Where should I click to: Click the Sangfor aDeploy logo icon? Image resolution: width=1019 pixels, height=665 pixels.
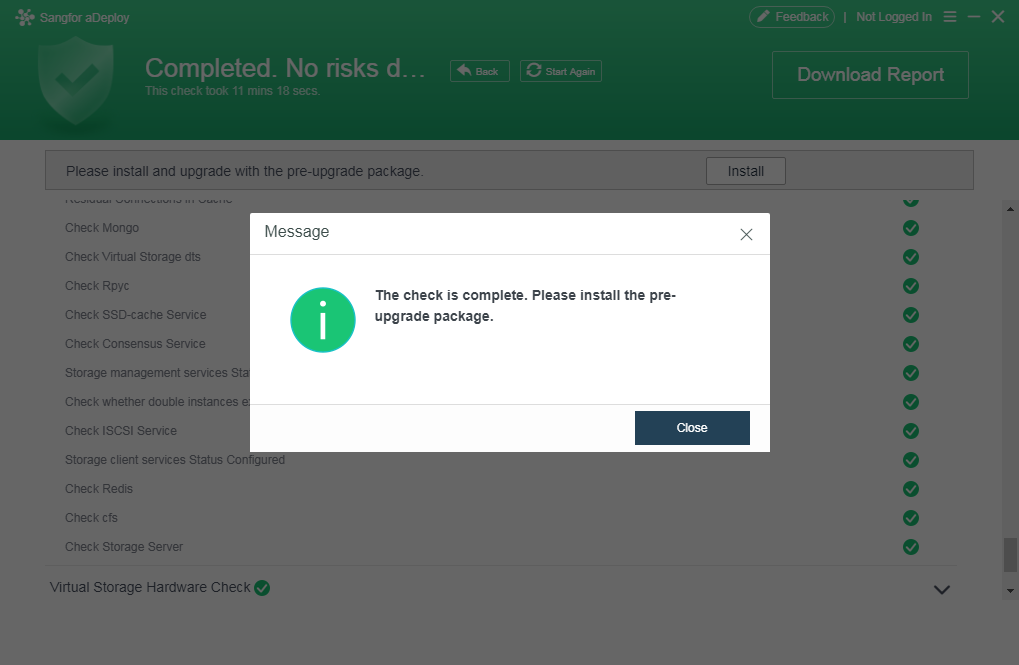(x=24, y=16)
